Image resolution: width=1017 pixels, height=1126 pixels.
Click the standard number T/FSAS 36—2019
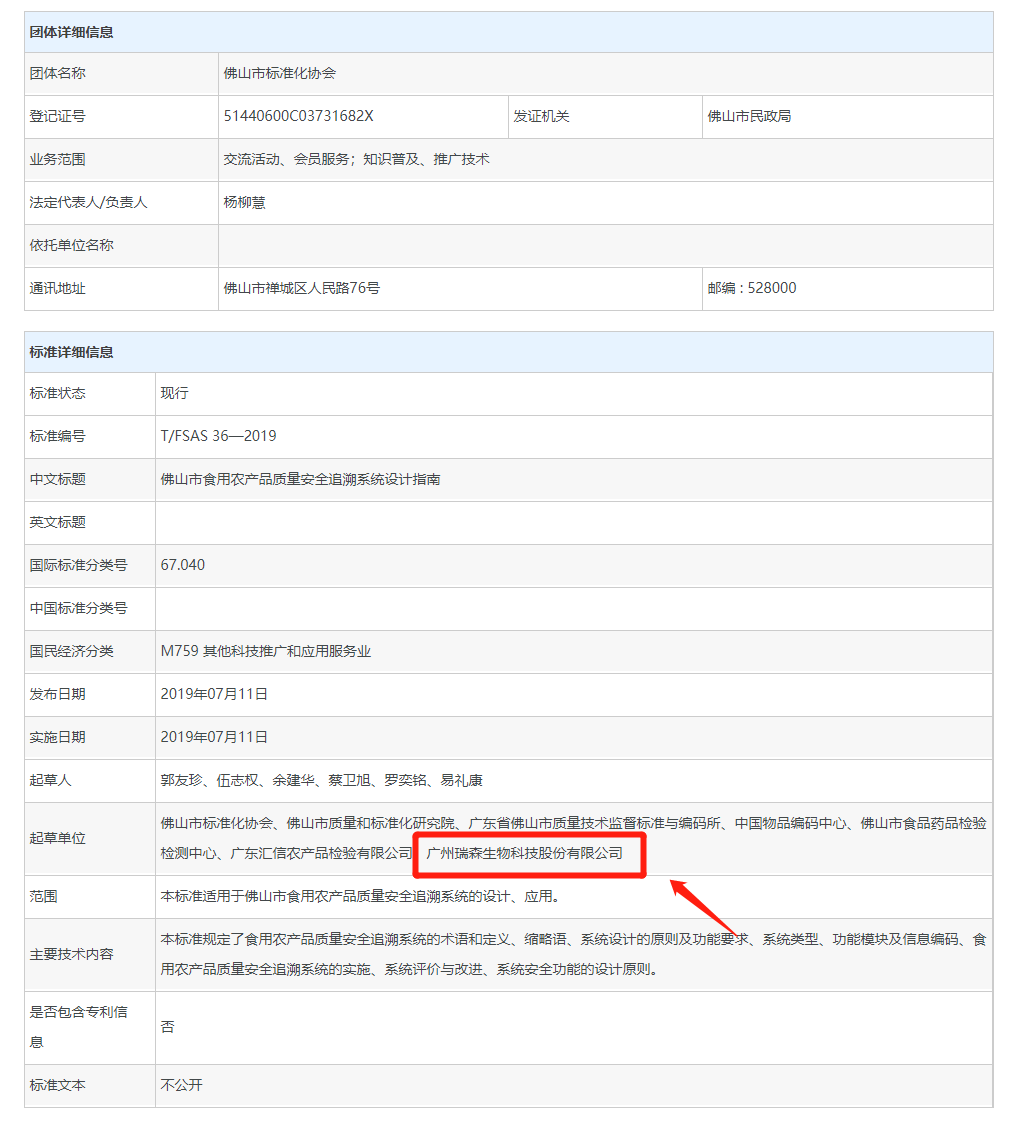point(218,436)
